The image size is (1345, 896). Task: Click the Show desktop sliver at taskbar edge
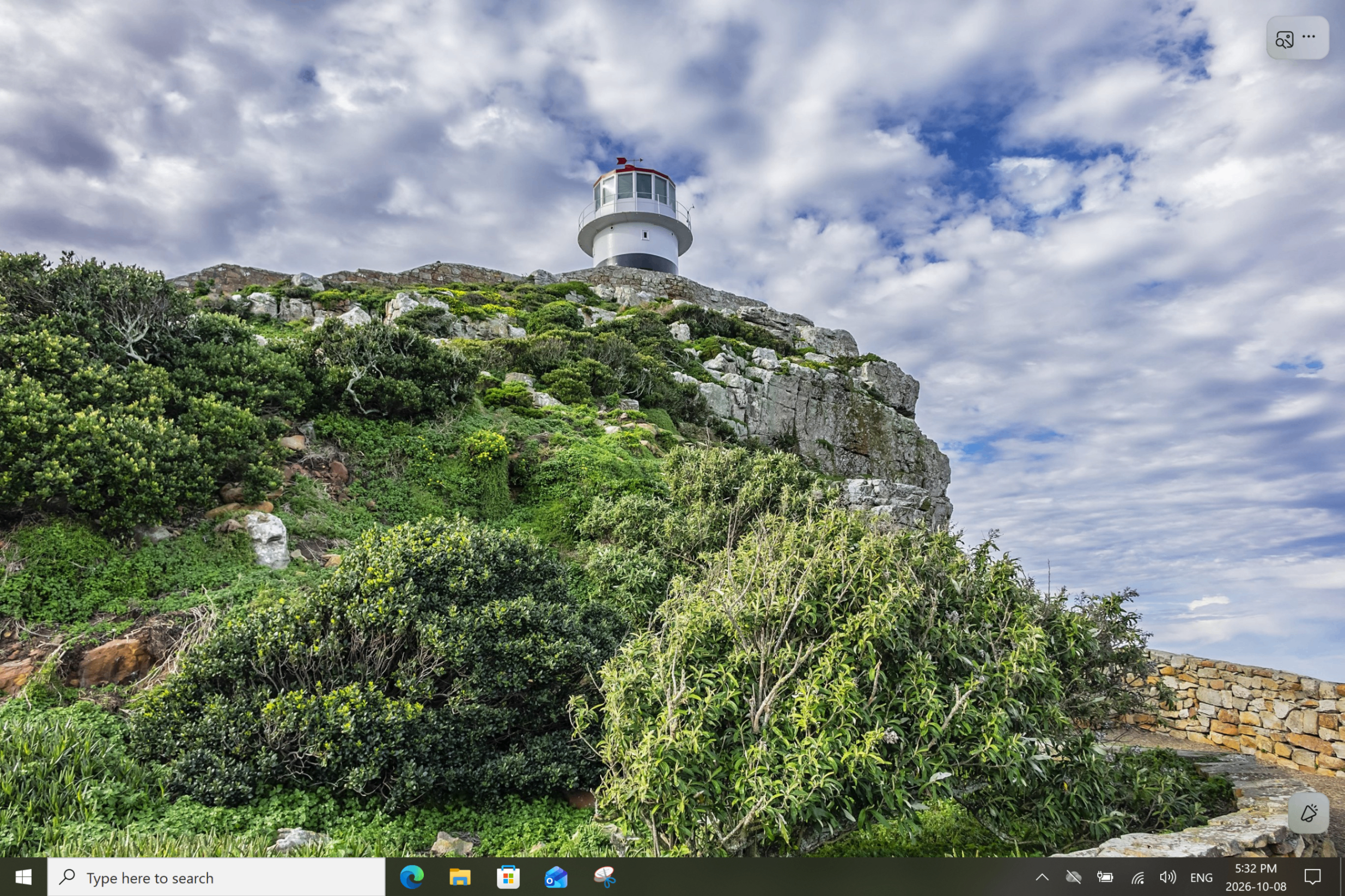1342,877
